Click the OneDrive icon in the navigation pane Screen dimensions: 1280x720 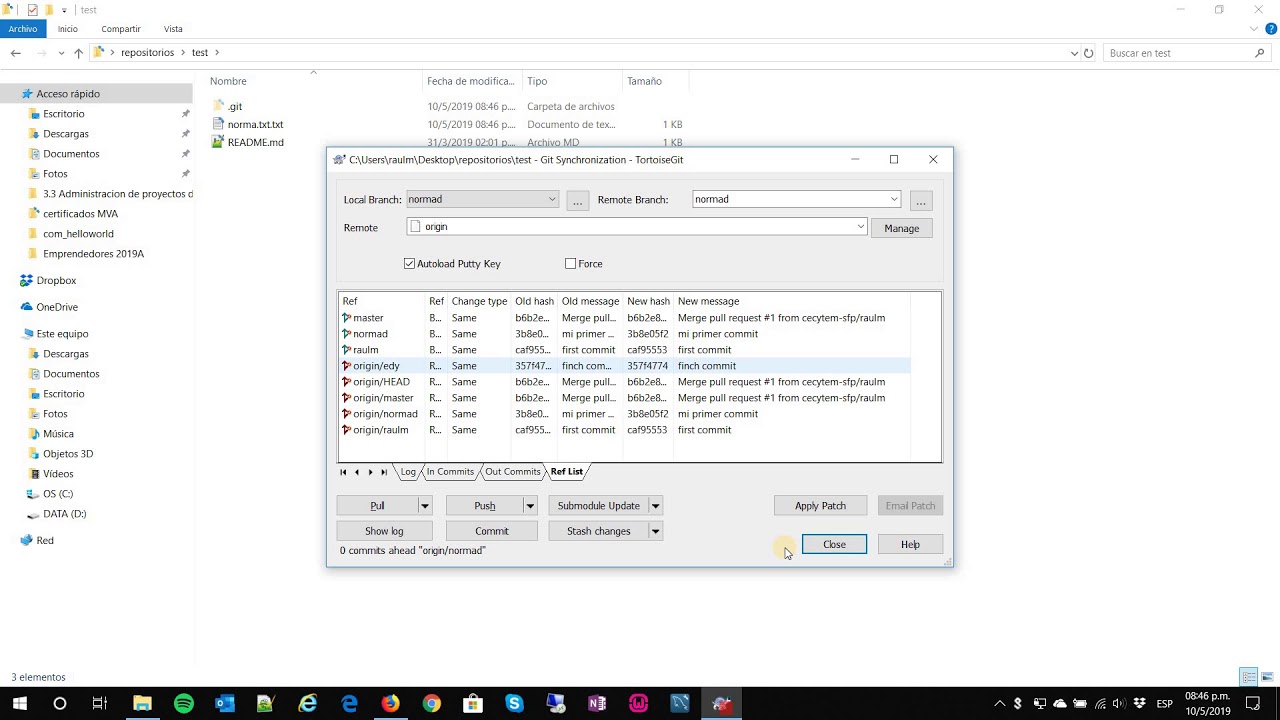(27, 307)
